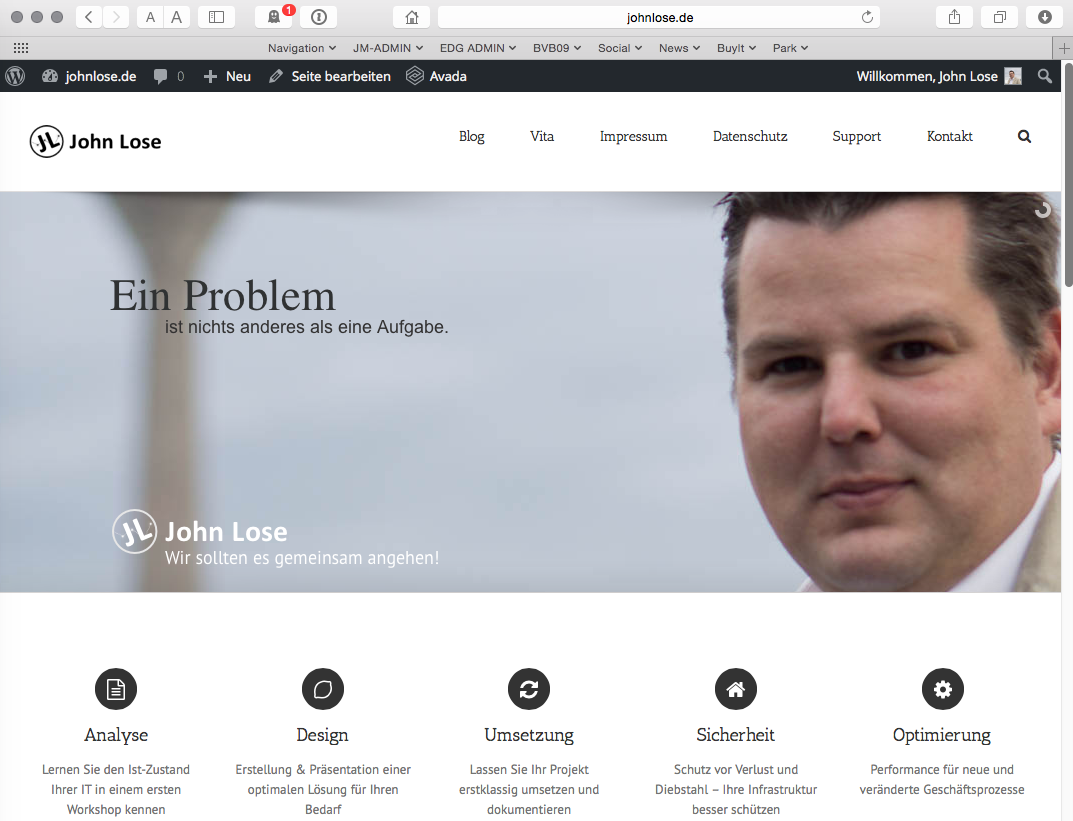Click the Umsetzung refresh icon
Image resolution: width=1073 pixels, height=821 pixels.
(x=529, y=689)
